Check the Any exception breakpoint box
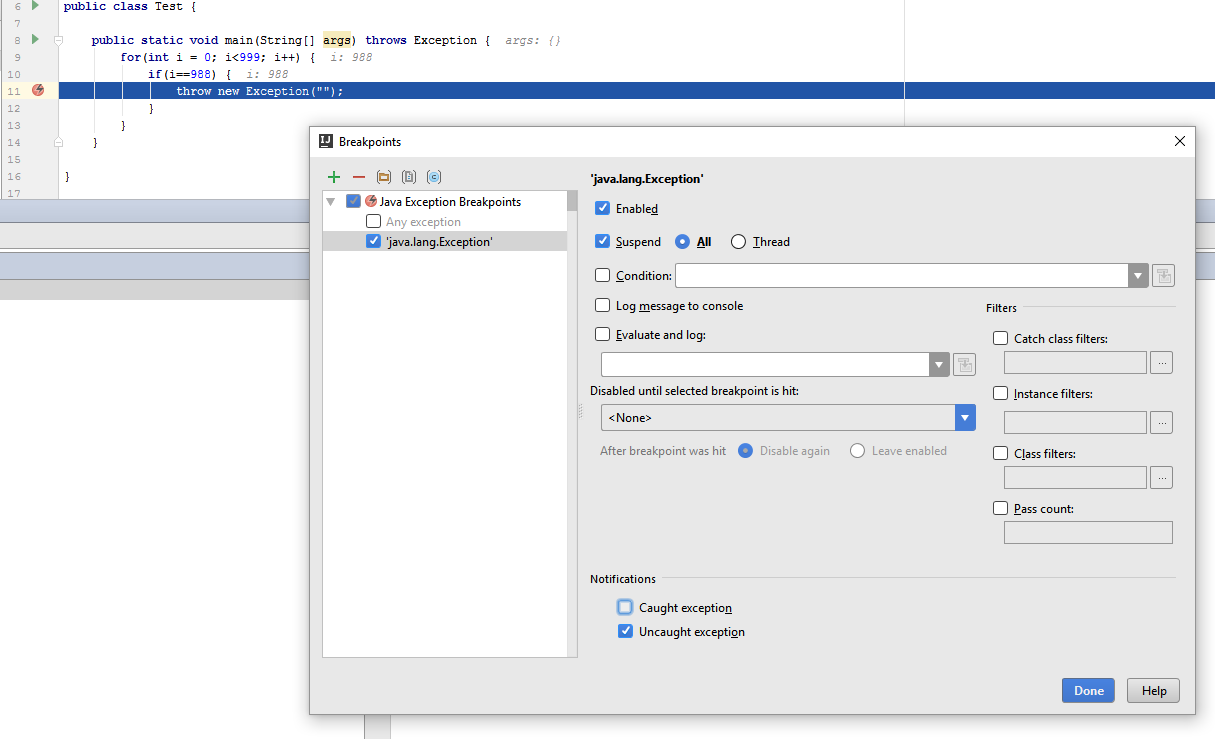 pyautogui.click(x=373, y=221)
